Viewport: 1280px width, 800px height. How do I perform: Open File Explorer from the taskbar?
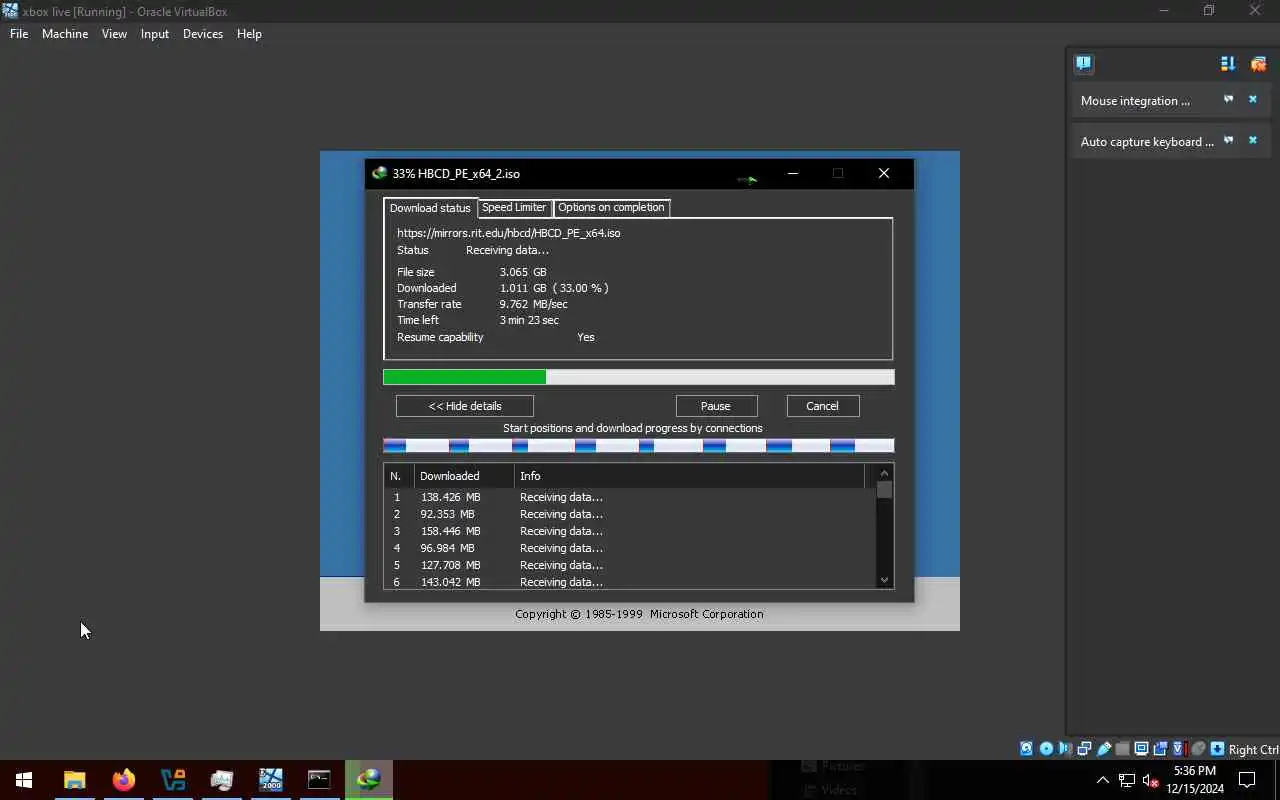pos(74,780)
